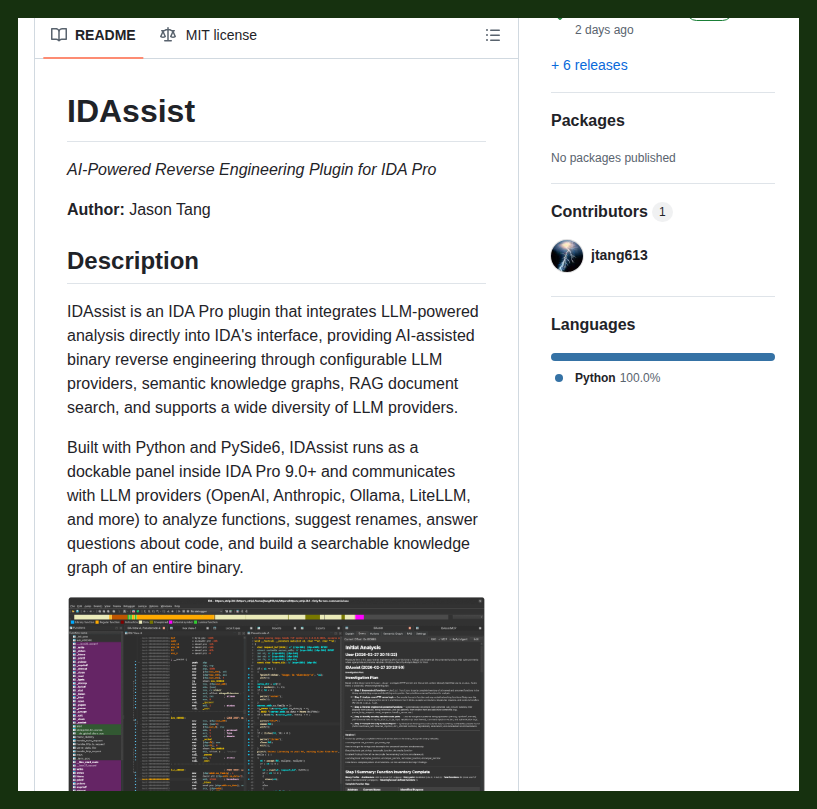Click the scales icon beside MIT license
817x809 pixels.
tap(168, 35)
